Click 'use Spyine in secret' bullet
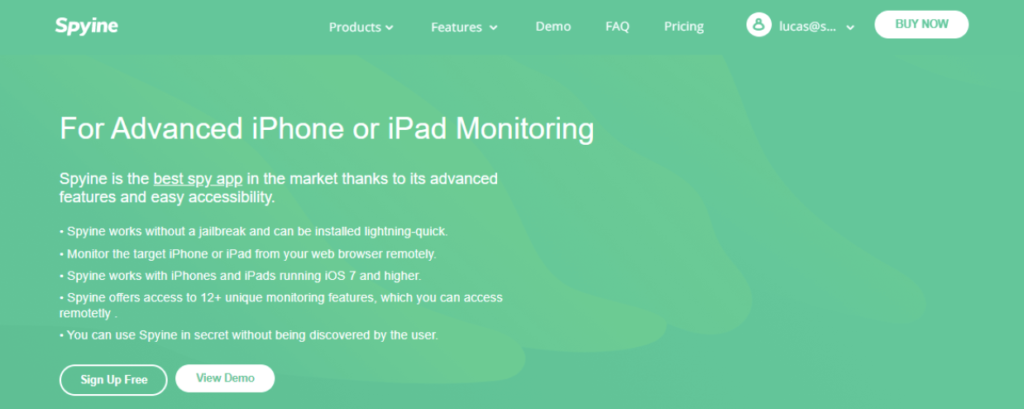The image size is (1024, 409). (x=249, y=335)
